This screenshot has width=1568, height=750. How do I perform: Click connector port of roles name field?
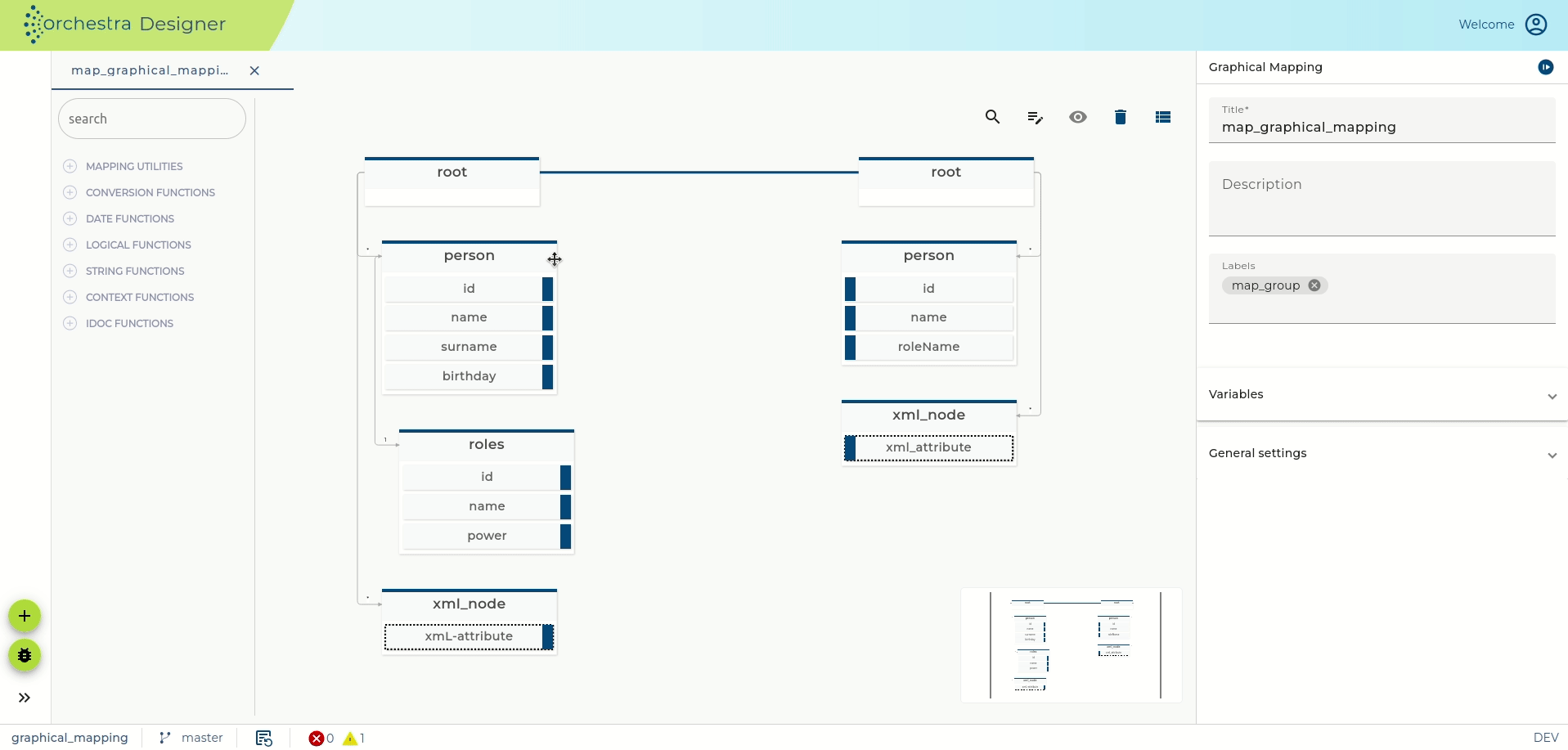click(x=566, y=506)
